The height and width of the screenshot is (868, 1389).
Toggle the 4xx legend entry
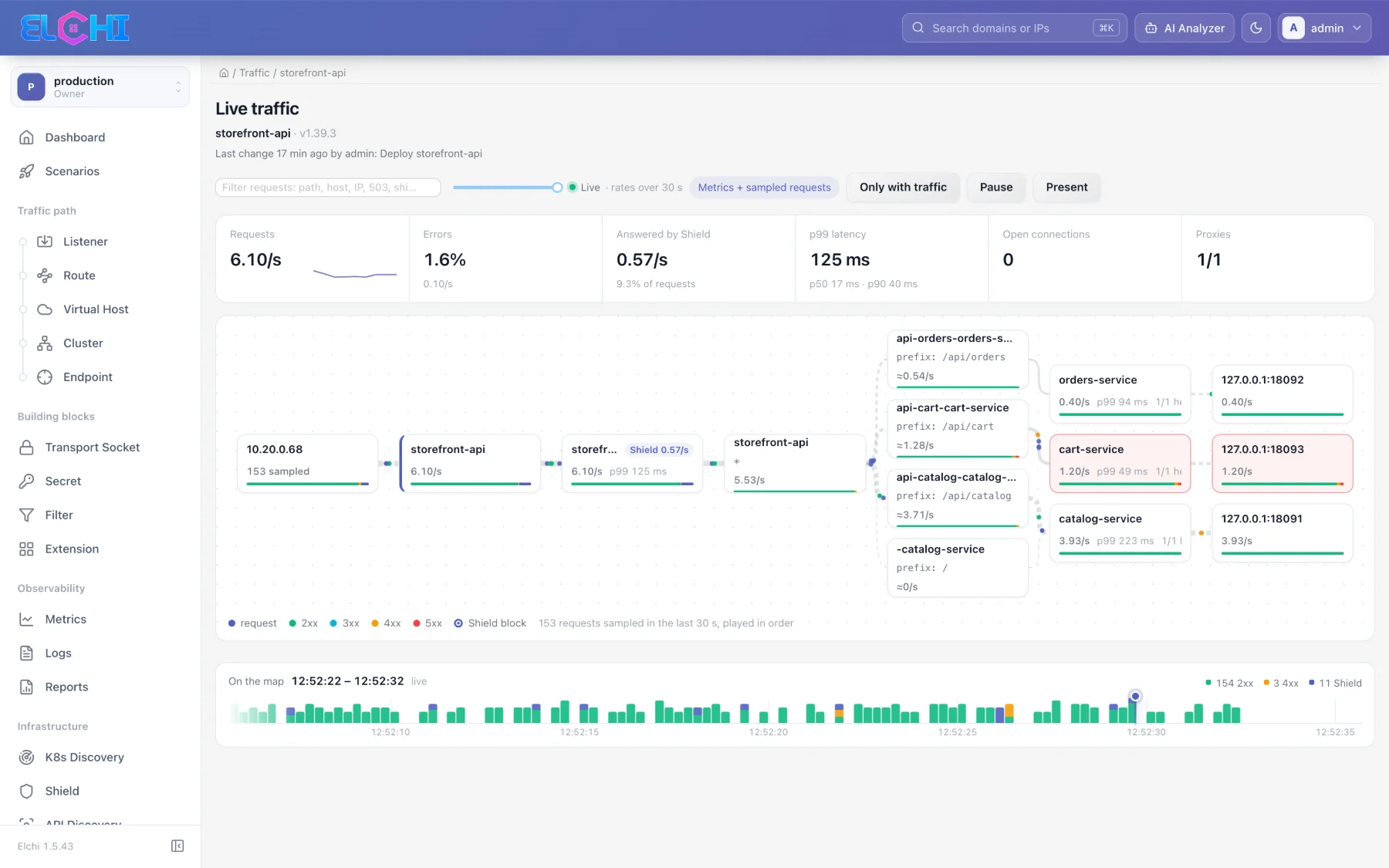point(386,623)
